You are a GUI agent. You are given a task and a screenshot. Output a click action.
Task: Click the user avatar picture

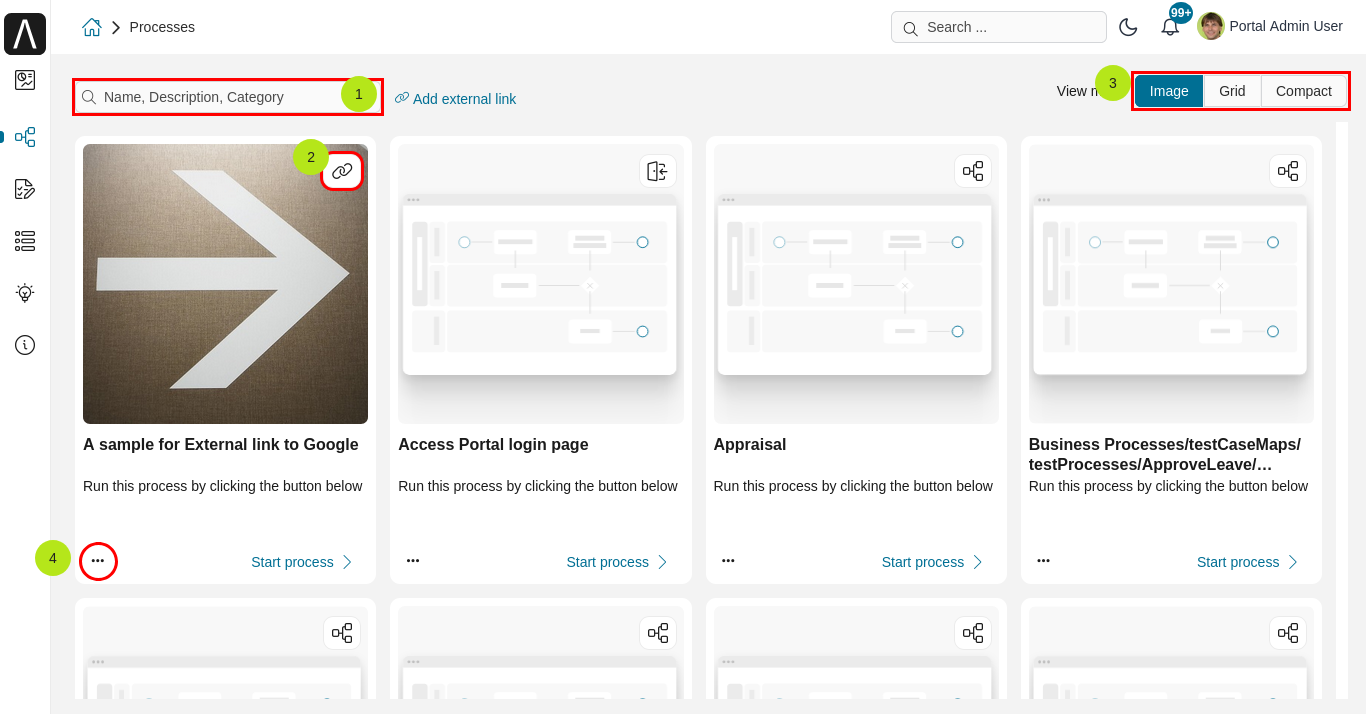pyautogui.click(x=1211, y=26)
